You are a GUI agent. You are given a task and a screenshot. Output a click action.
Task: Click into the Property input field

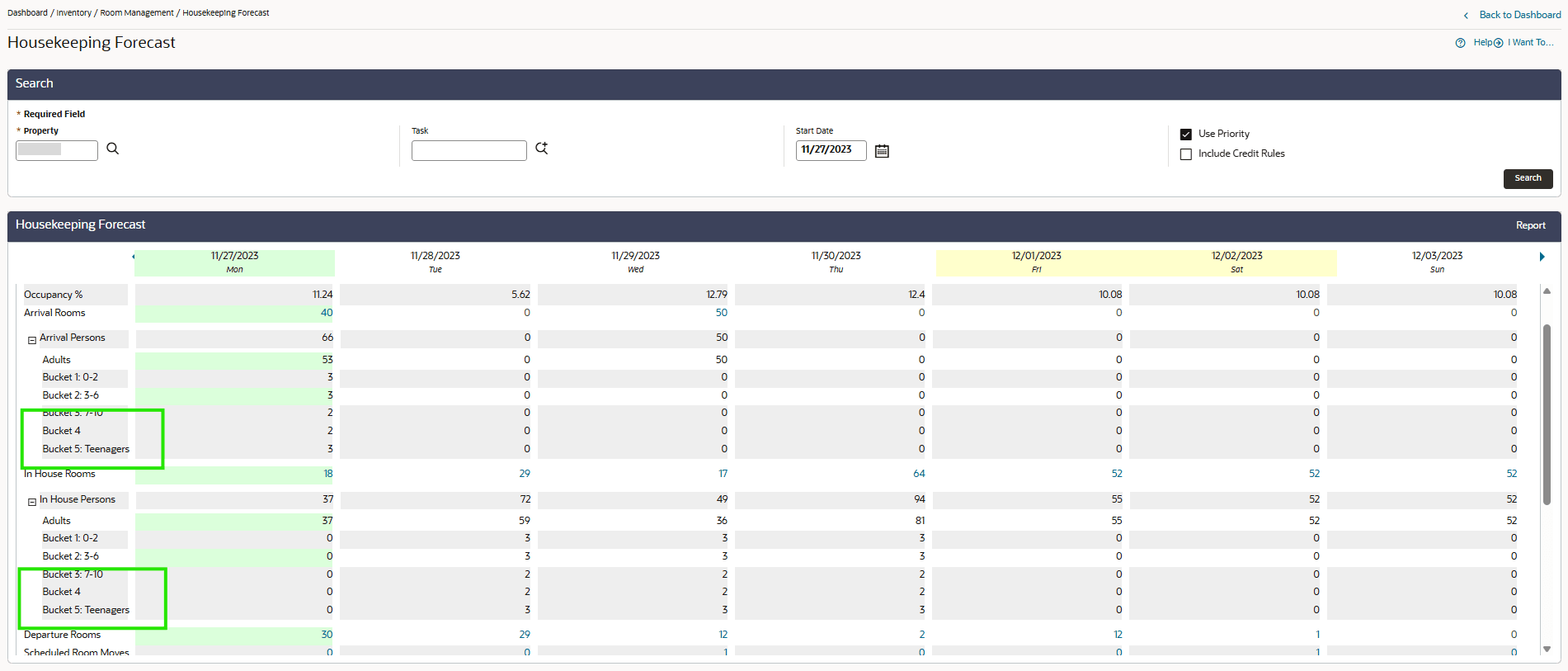click(x=57, y=150)
